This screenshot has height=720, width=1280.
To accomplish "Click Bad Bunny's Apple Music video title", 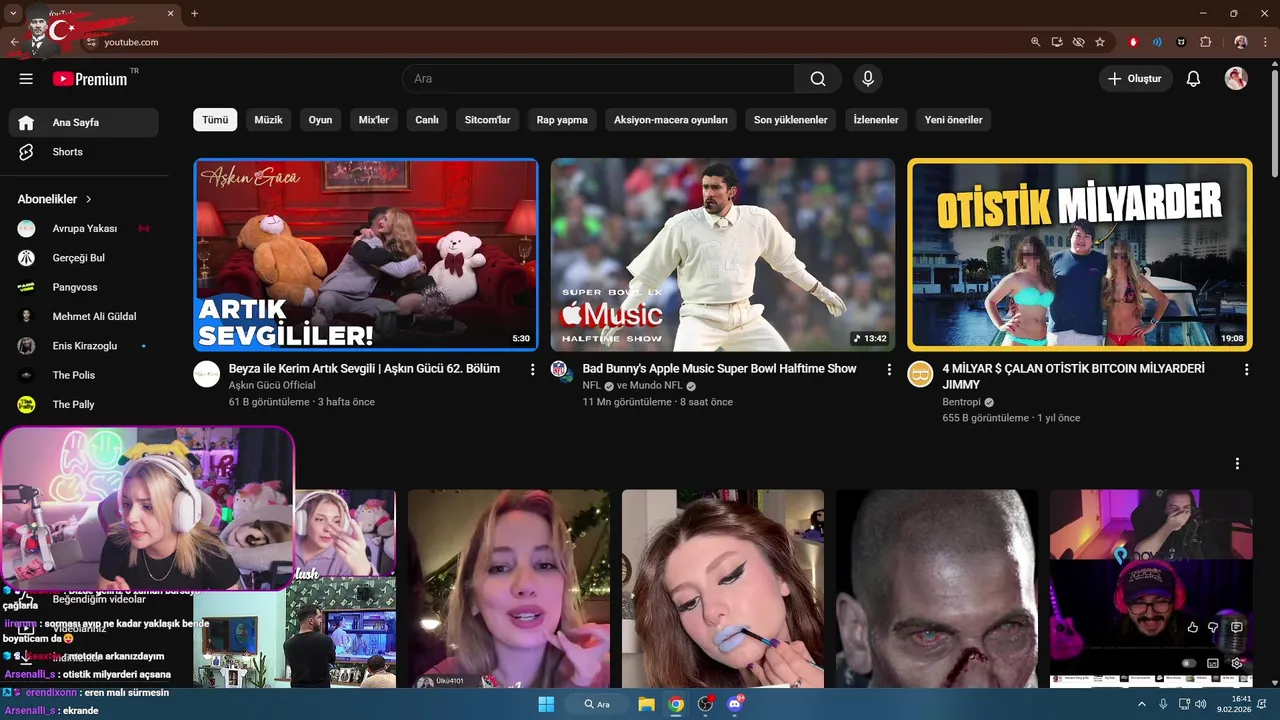I will point(719,369).
